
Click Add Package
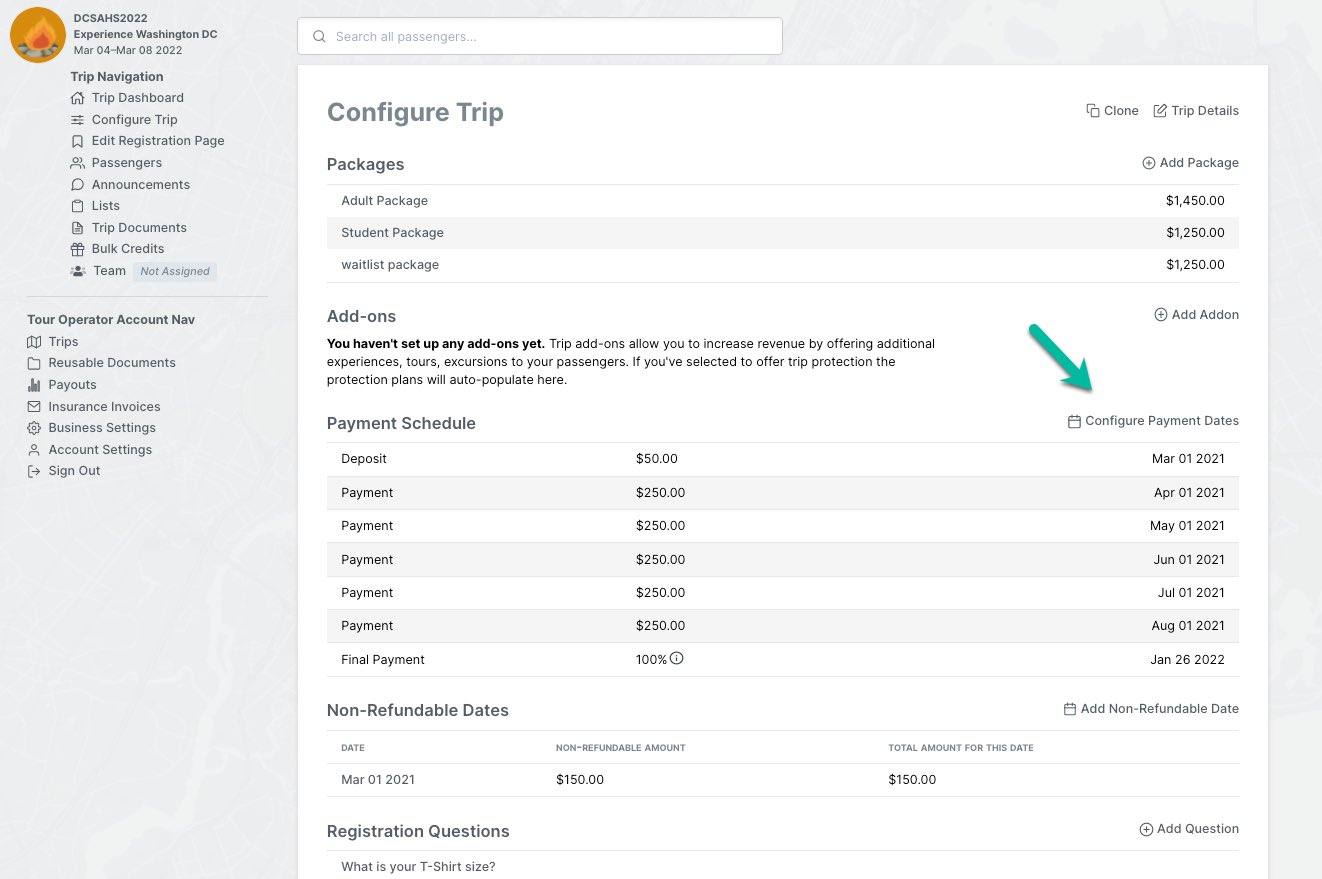[x=1190, y=163]
